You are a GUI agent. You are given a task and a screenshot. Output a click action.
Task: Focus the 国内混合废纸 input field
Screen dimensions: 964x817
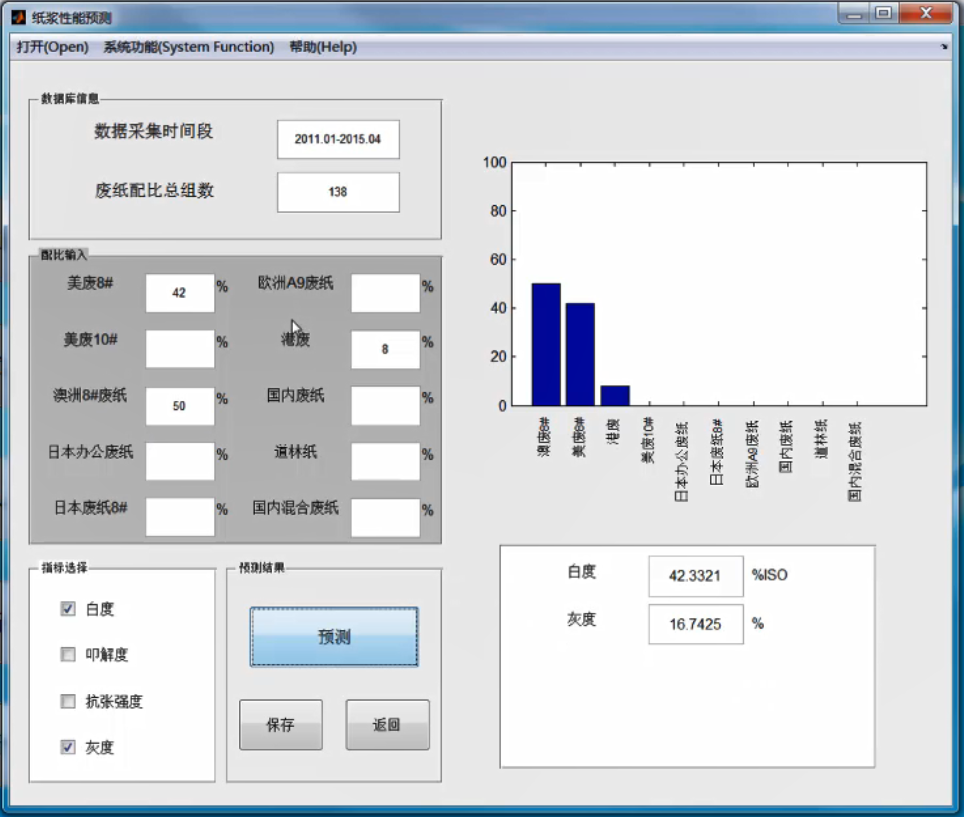(385, 517)
